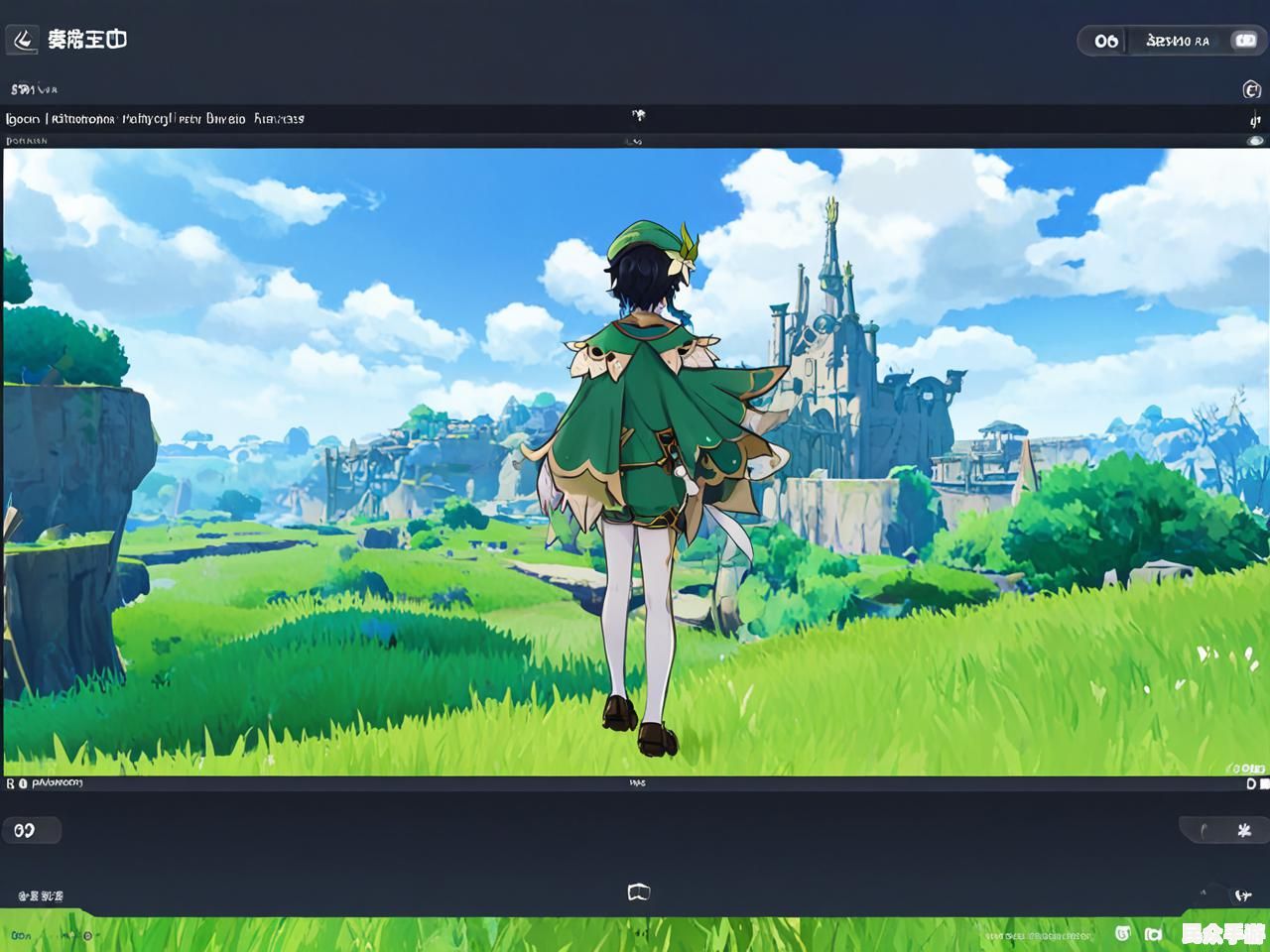Click the text label in the top-right pill
The image size is (1270, 952).
click(1178, 41)
